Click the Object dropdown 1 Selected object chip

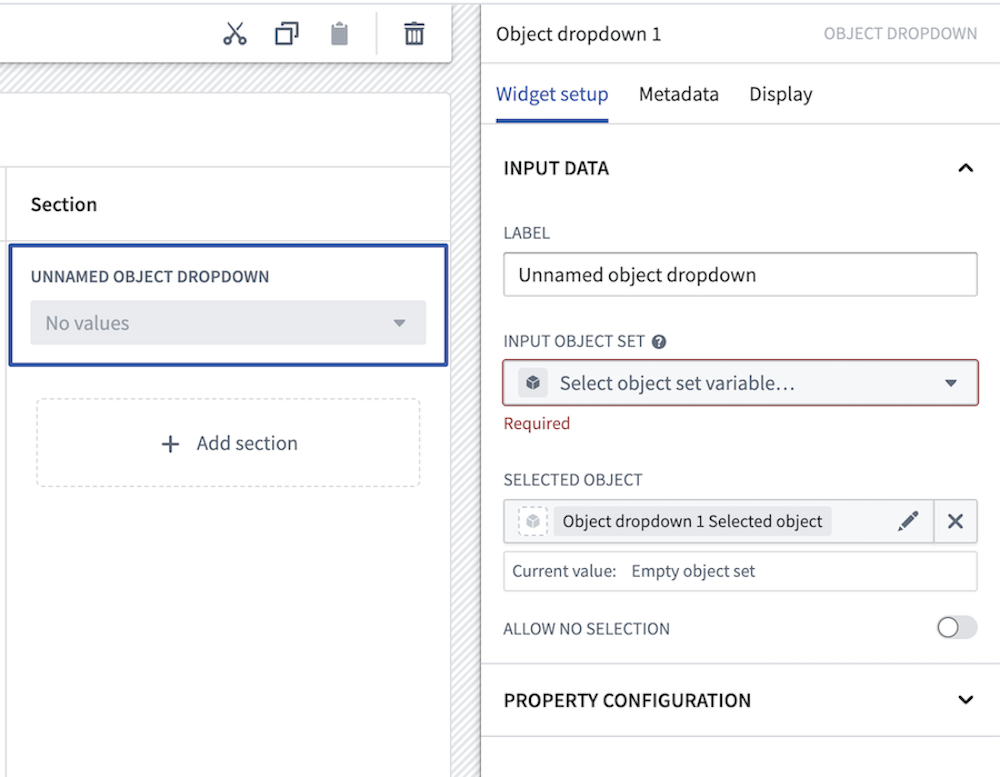pos(692,521)
